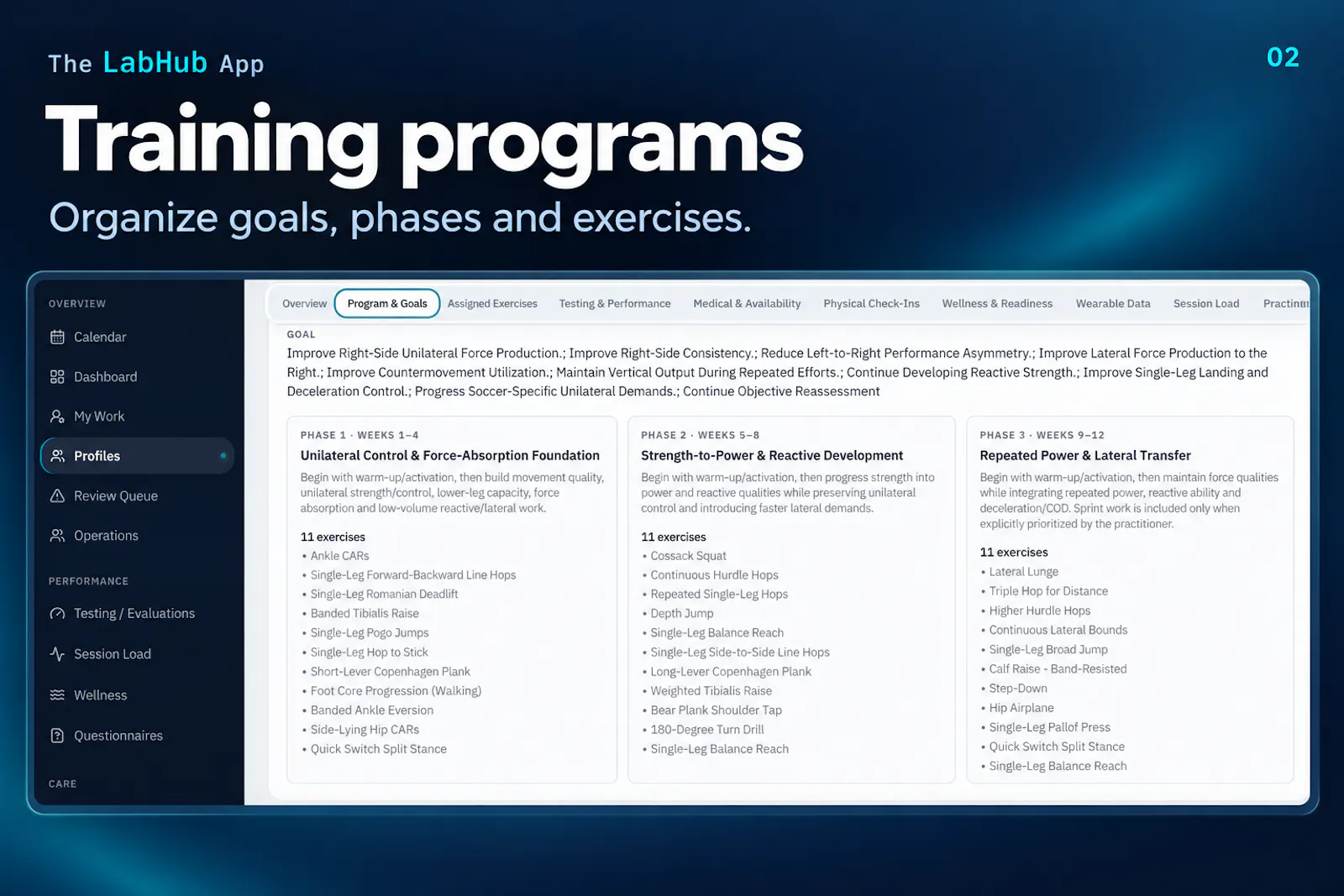Go to Medical & Availability tab

pos(747,304)
